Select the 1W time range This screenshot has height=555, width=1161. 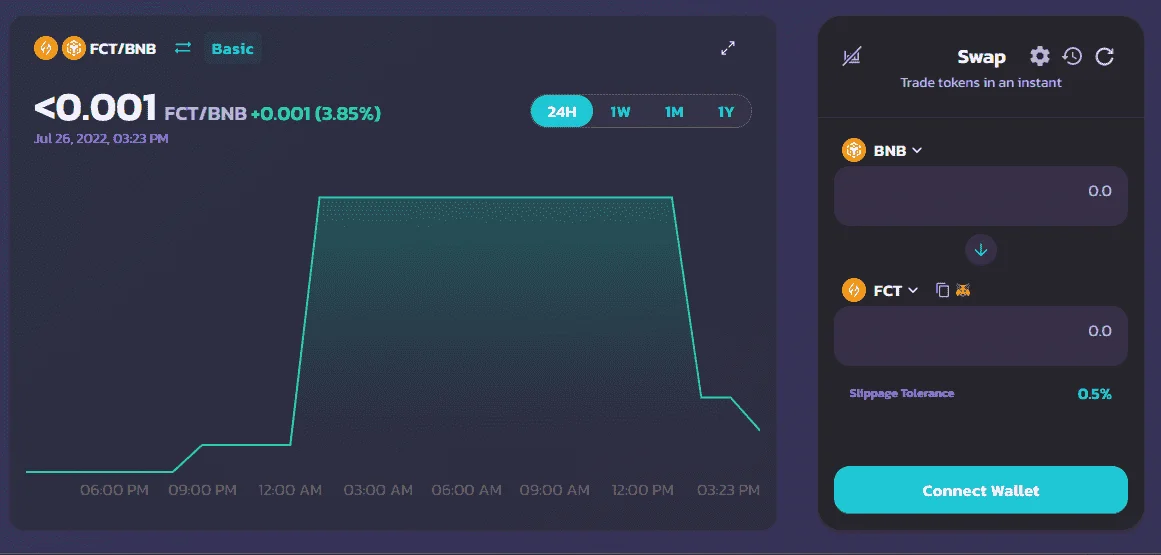[620, 112]
